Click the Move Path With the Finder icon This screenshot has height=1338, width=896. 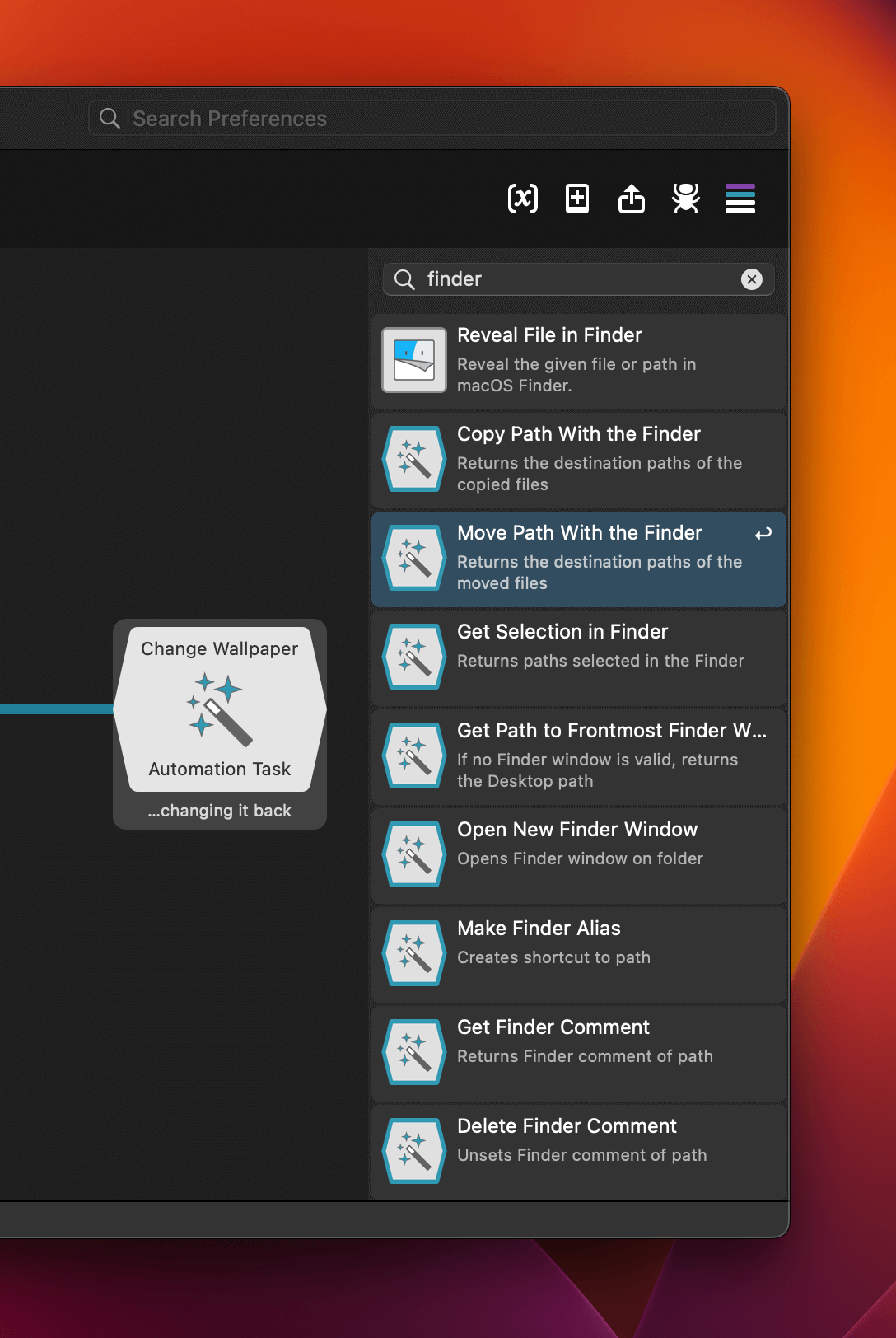coord(414,558)
